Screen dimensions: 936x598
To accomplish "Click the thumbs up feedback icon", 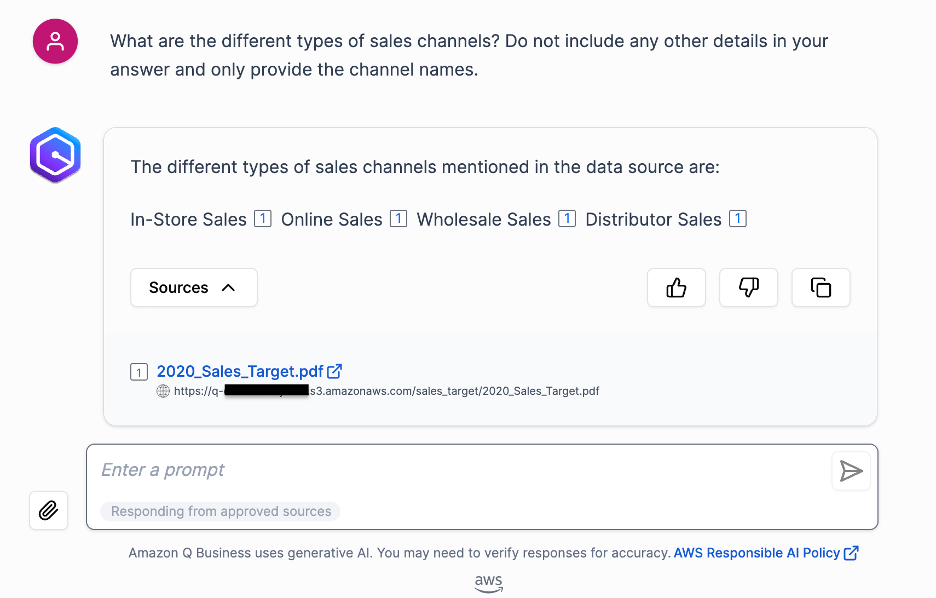I will coord(676,288).
